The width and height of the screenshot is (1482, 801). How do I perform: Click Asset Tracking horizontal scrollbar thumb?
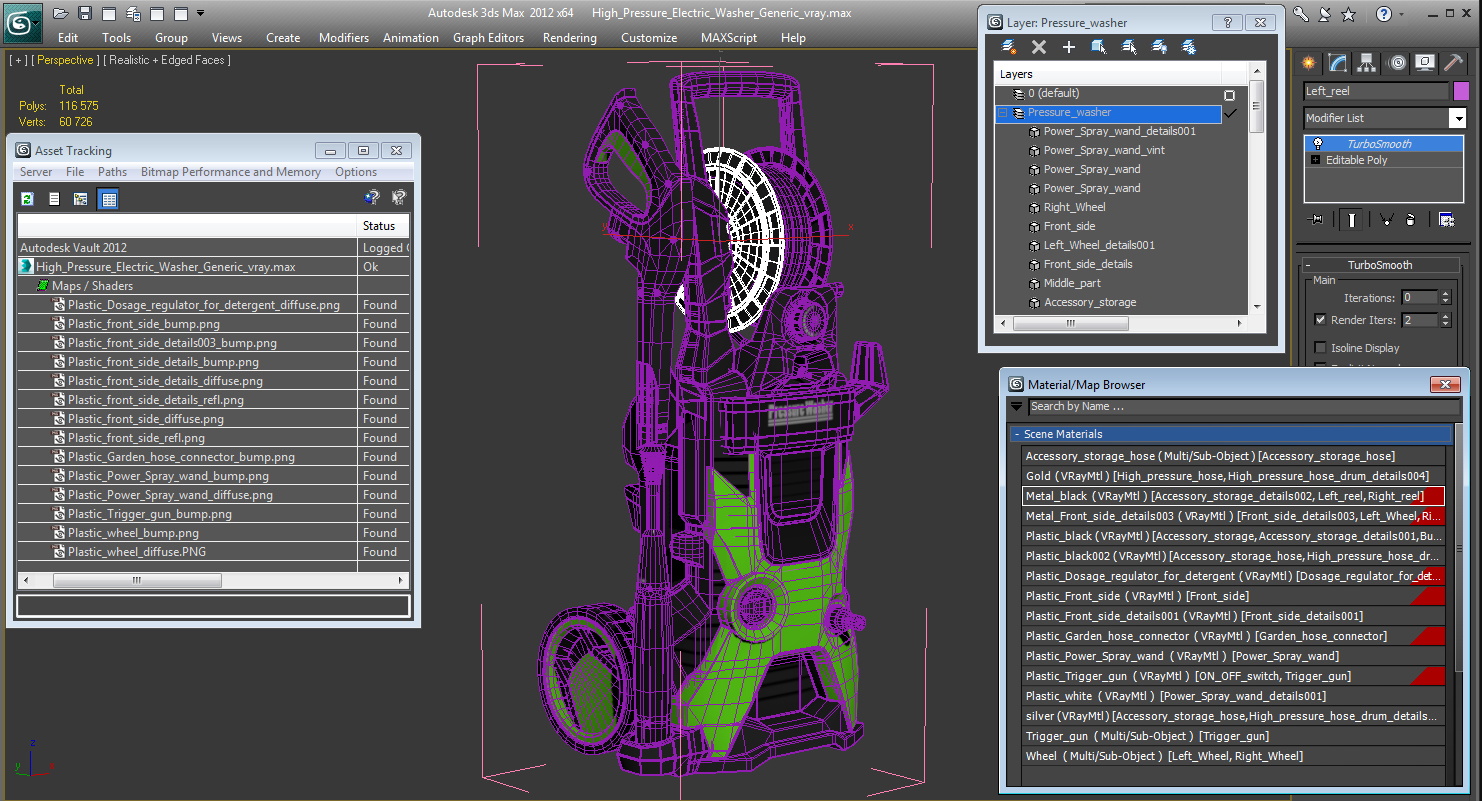tap(137, 580)
